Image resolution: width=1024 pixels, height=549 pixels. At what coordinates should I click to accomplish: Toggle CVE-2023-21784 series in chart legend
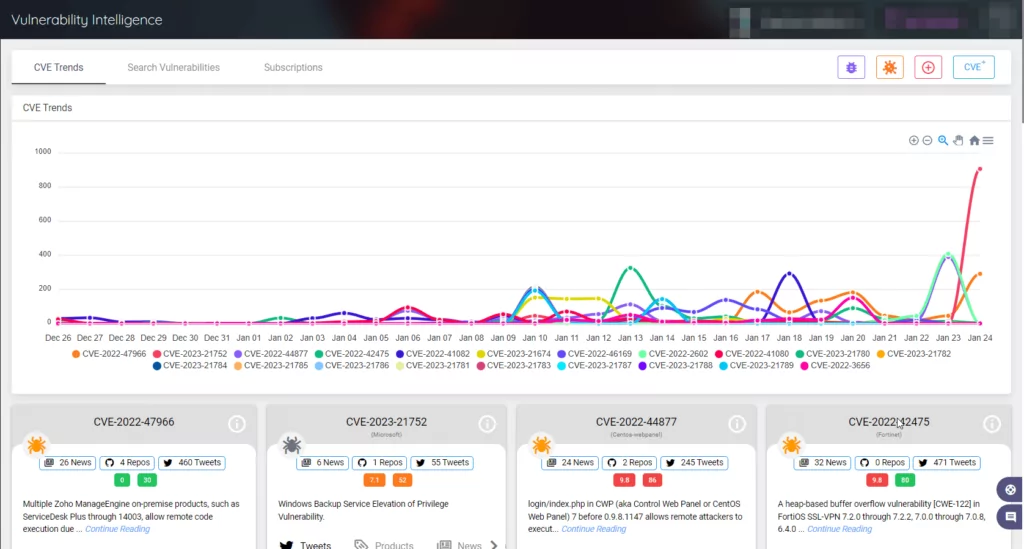coord(190,366)
